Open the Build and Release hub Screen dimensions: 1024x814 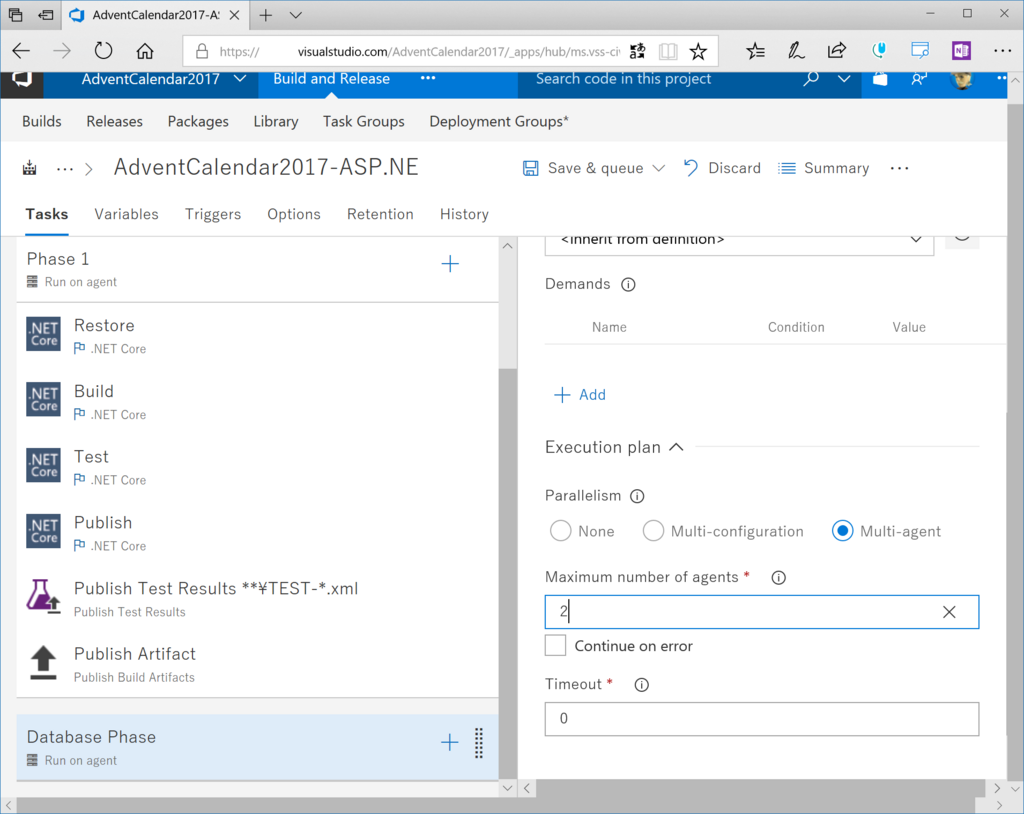[332, 79]
